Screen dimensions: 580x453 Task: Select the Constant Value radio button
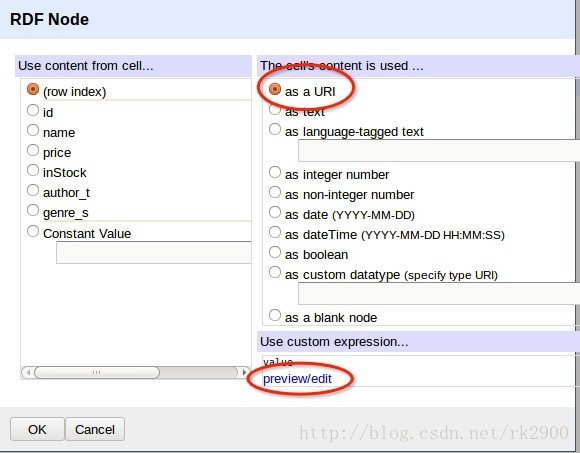pos(33,231)
